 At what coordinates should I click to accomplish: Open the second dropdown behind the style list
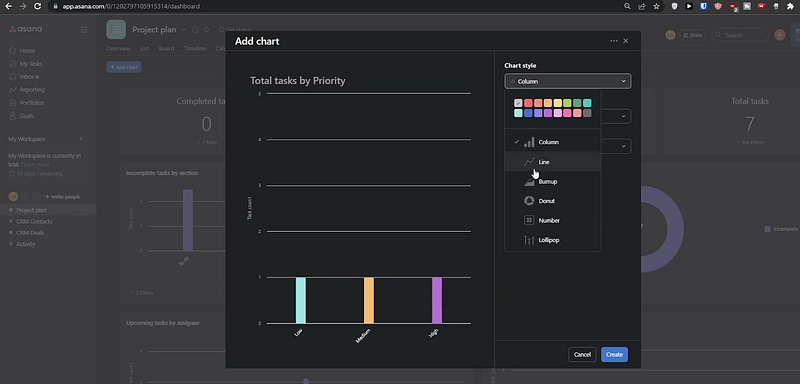[x=616, y=116]
